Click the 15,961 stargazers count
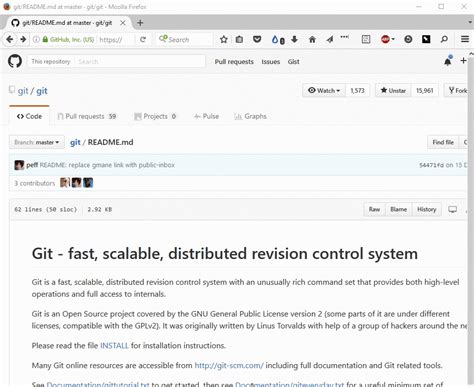474x387 pixels. pos(425,90)
